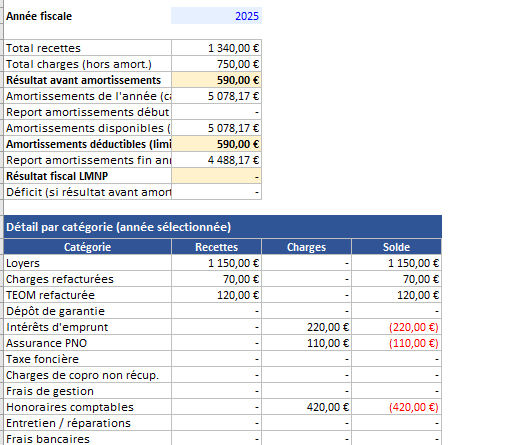Select the 'Taxe foncière' category cell

click(88, 359)
